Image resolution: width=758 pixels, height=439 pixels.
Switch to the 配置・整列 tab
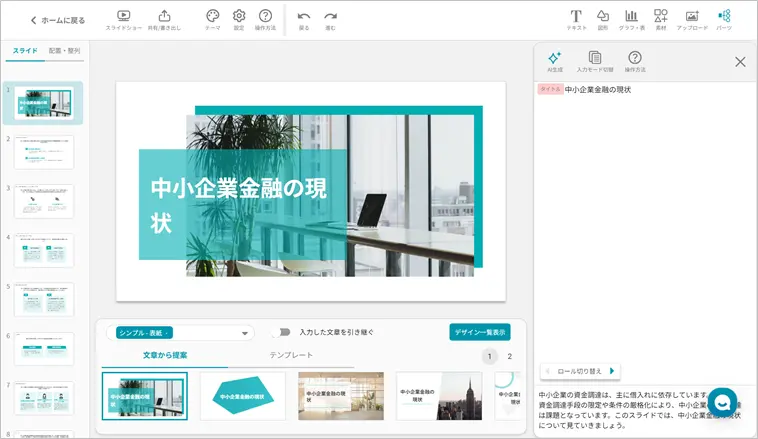pos(64,51)
